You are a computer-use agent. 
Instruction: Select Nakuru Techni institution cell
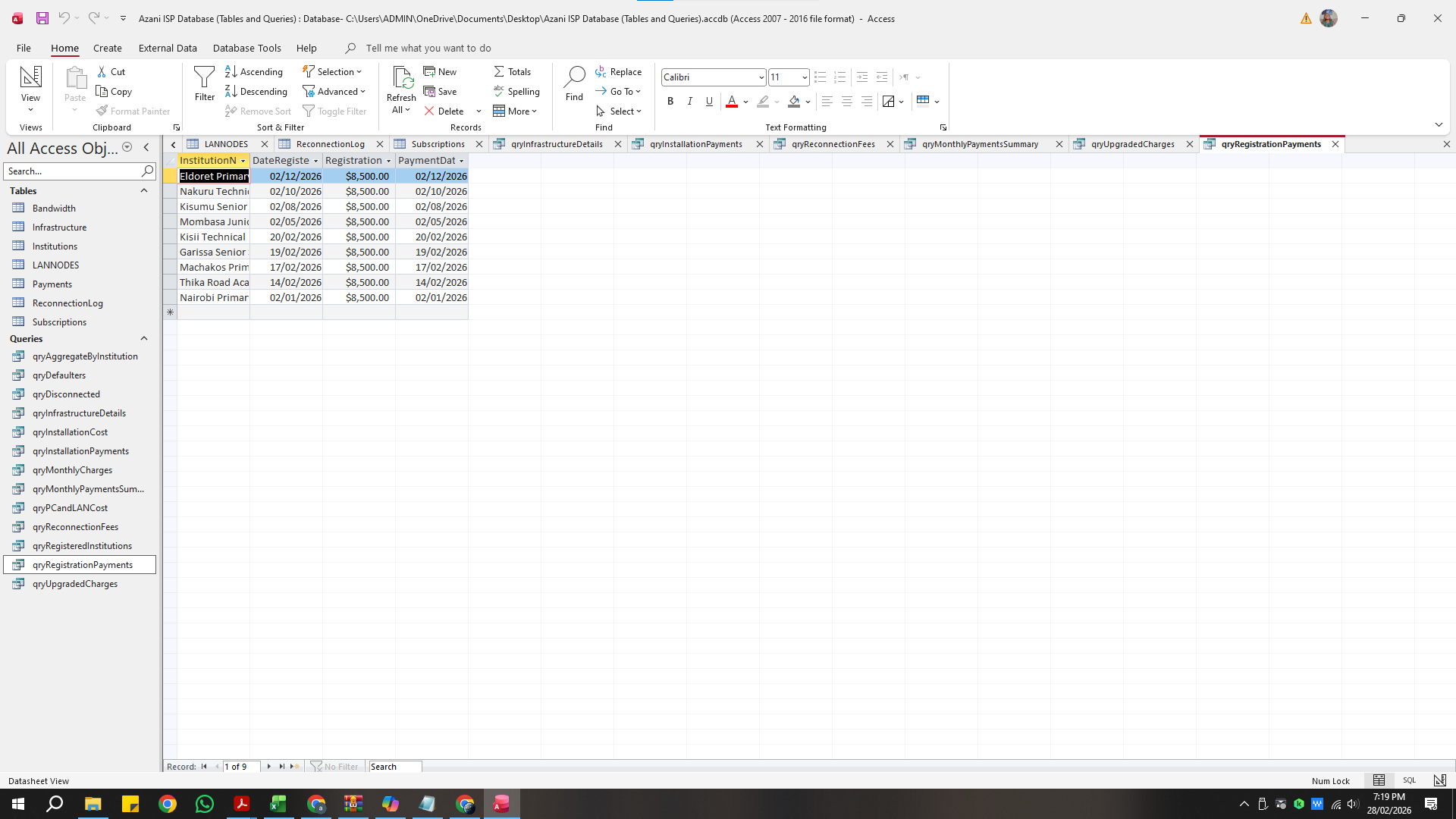pos(214,191)
